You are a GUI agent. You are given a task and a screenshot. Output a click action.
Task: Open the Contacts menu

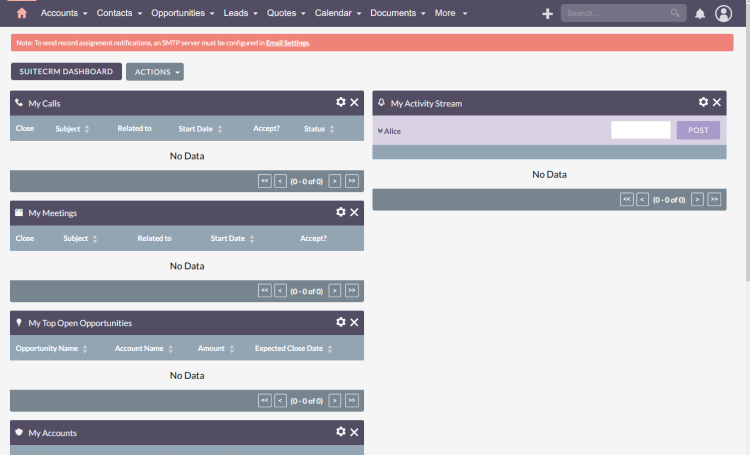pos(119,13)
